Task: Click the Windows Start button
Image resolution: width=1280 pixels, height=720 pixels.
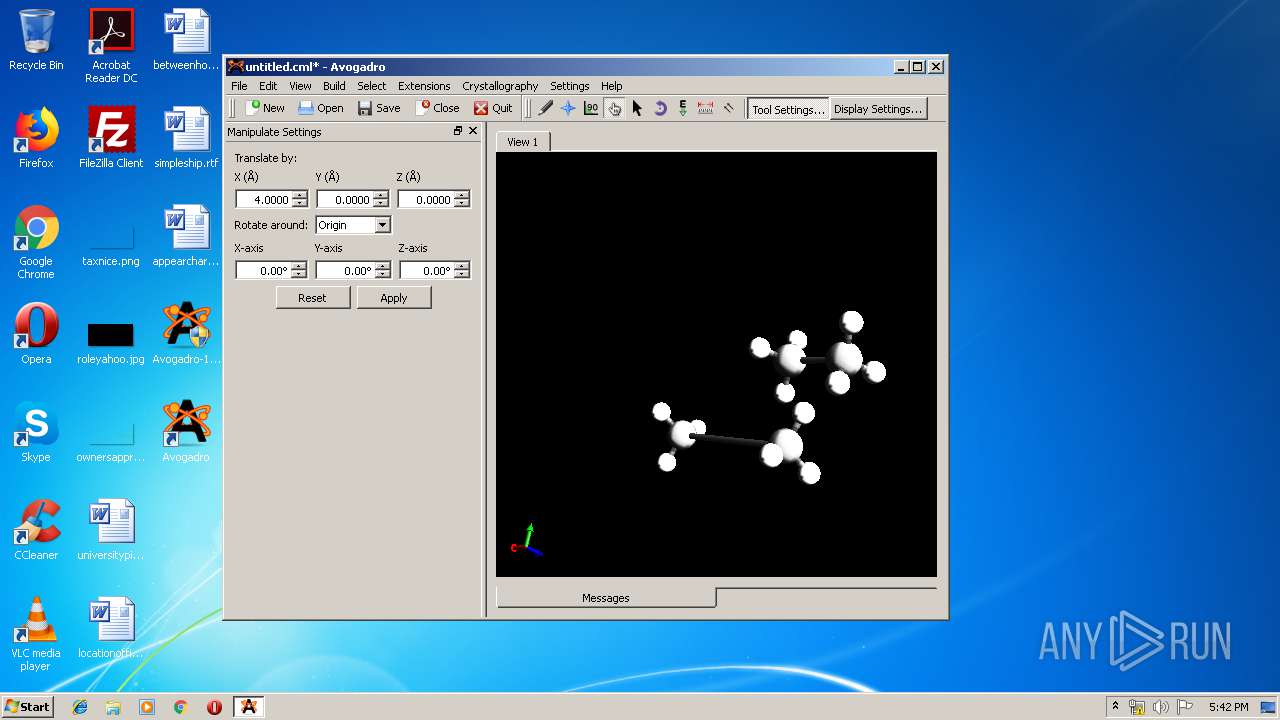Action: point(28,706)
